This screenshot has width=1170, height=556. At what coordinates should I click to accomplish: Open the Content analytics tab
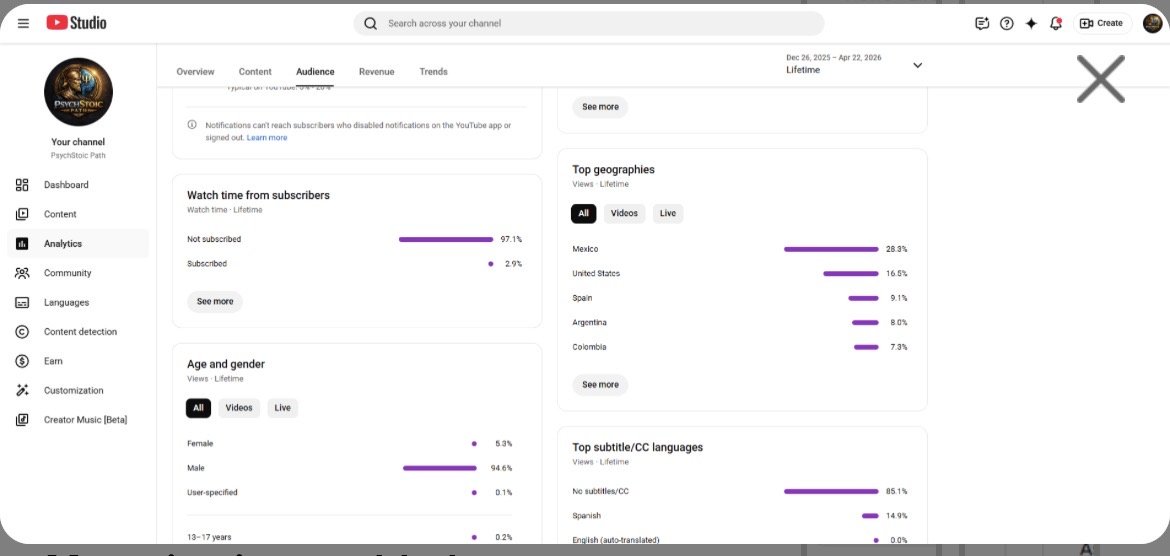click(x=255, y=72)
